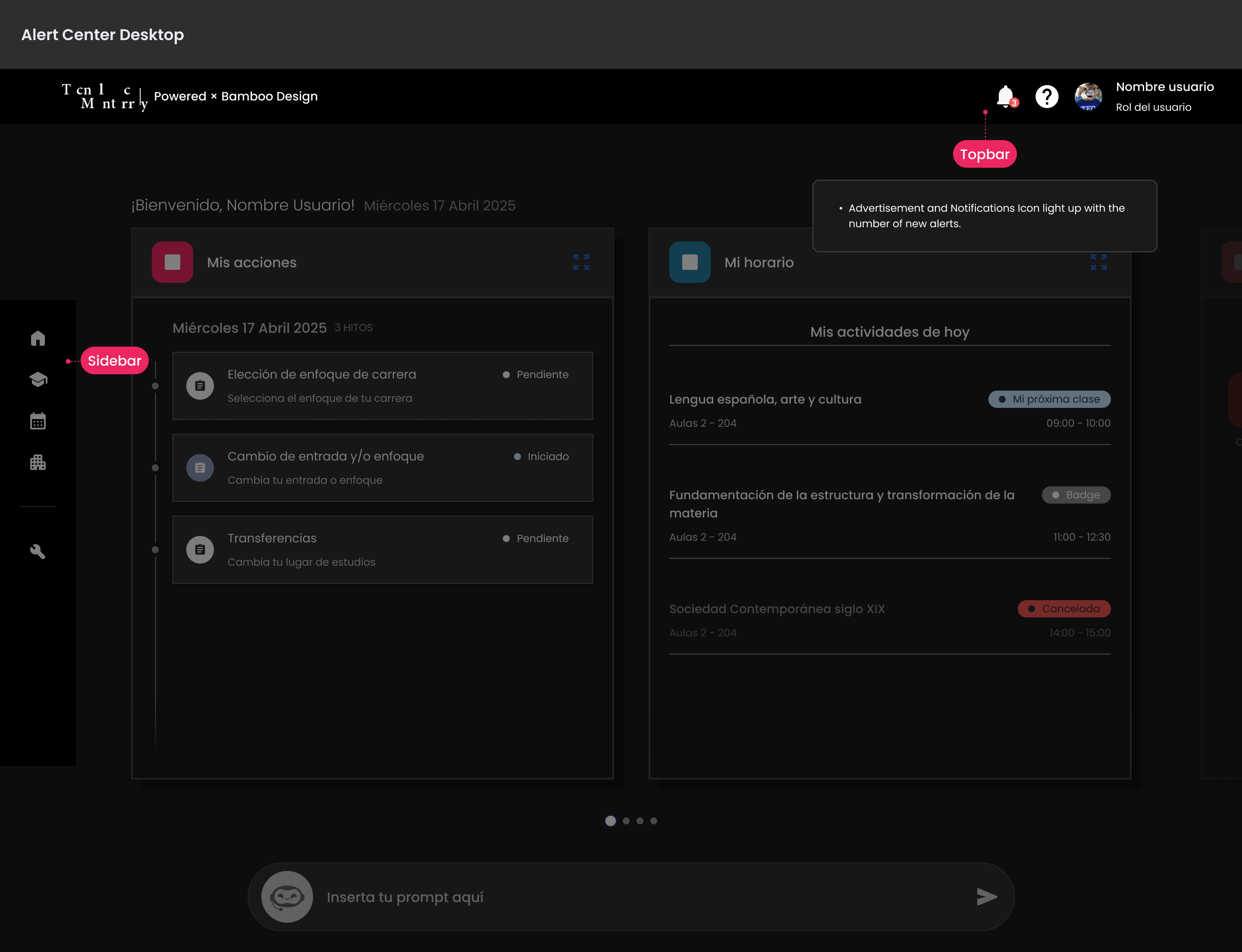Open the user avatar profile picture

1088,96
